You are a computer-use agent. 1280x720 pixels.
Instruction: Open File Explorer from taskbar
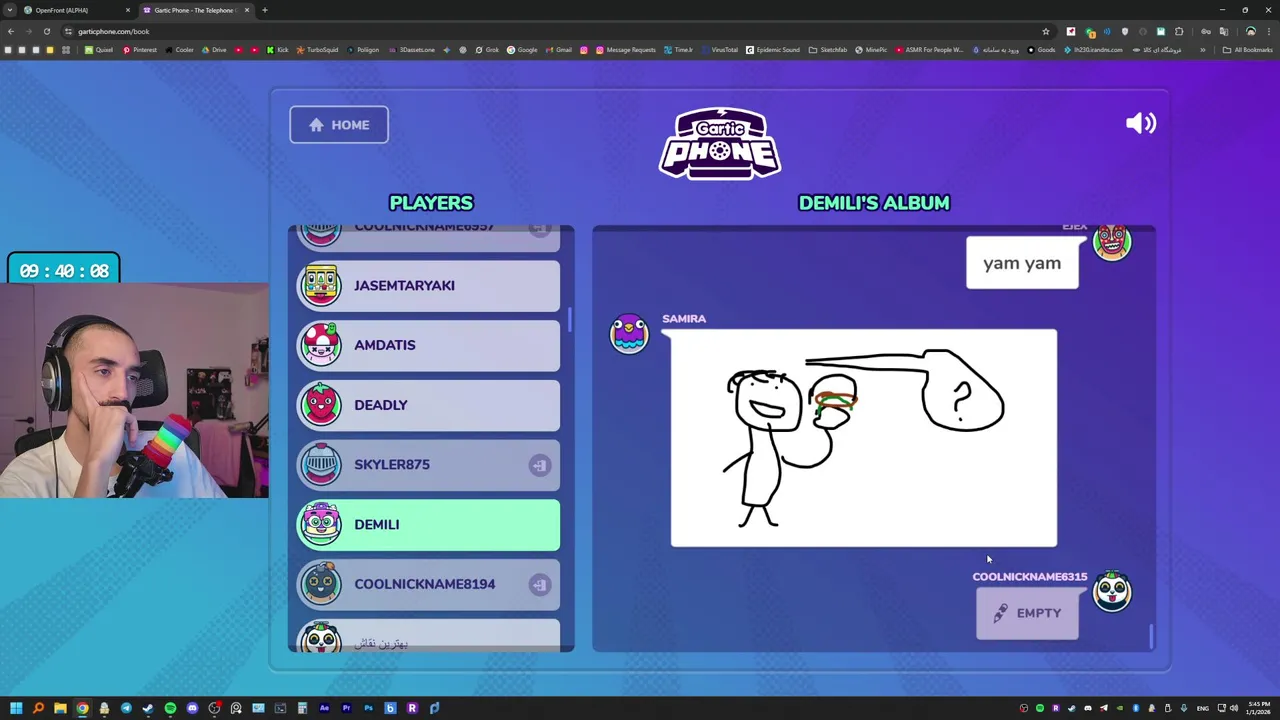click(60, 708)
